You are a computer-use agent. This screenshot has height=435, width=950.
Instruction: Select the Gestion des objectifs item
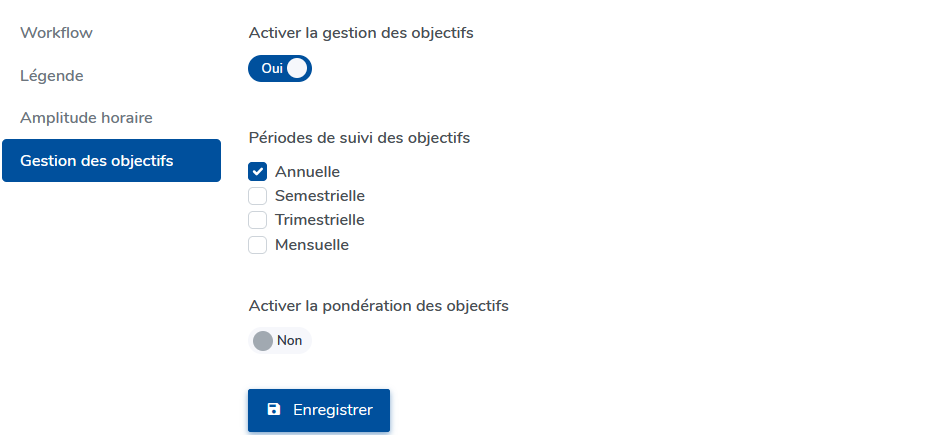point(97,161)
